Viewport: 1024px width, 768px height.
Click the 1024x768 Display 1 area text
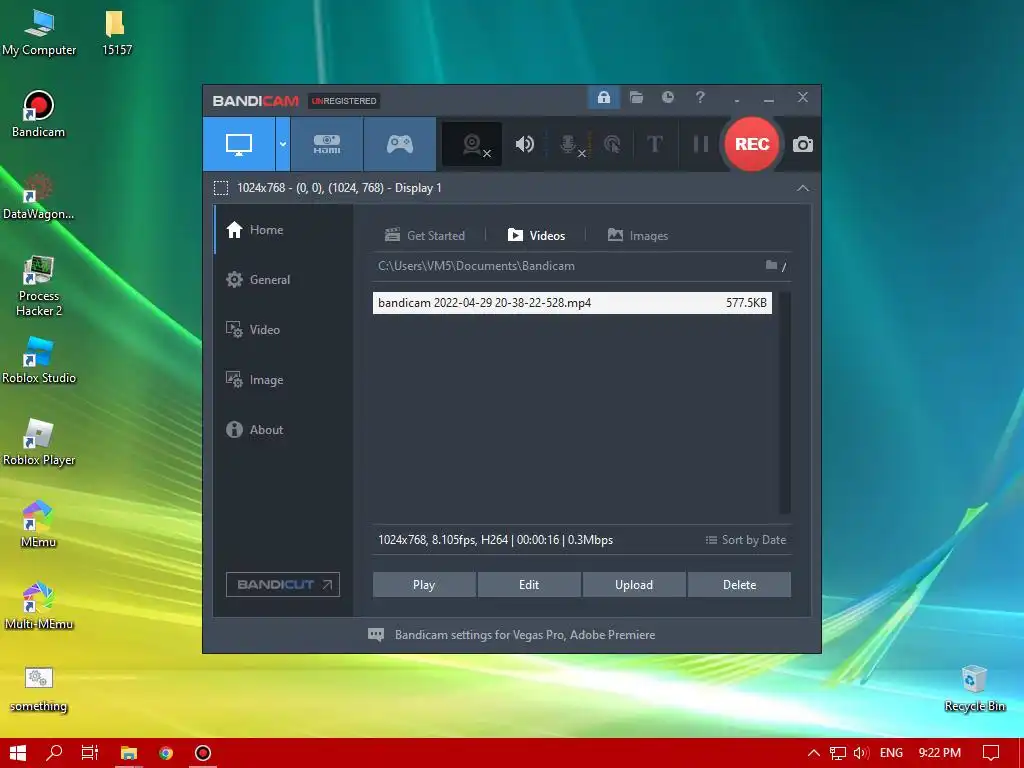coord(339,188)
